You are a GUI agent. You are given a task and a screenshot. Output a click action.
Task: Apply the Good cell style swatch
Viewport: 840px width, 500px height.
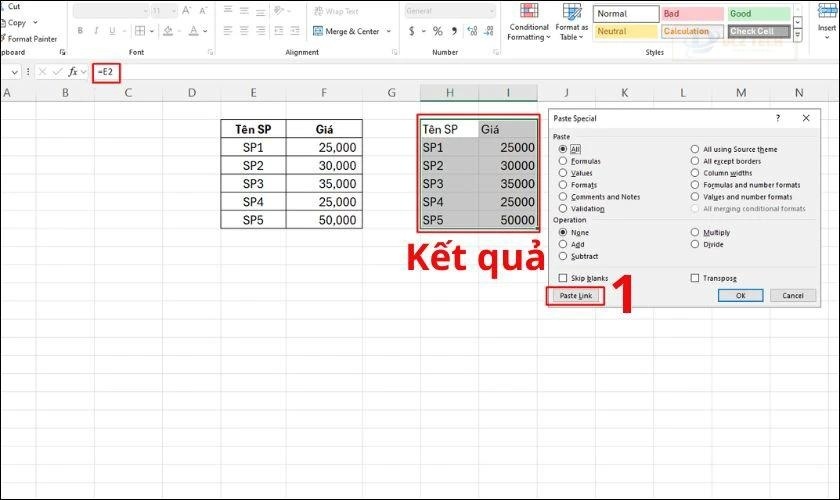[x=759, y=13]
